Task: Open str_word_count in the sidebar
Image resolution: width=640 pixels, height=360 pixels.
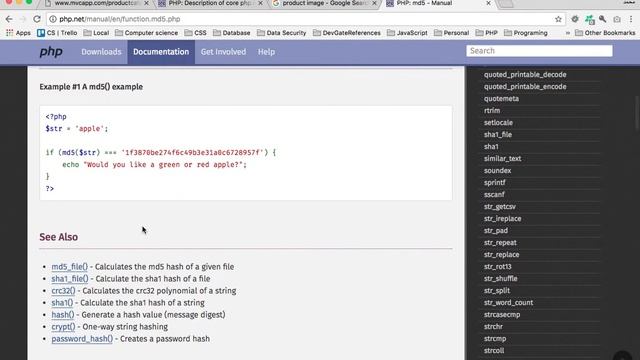Action: tap(508, 303)
